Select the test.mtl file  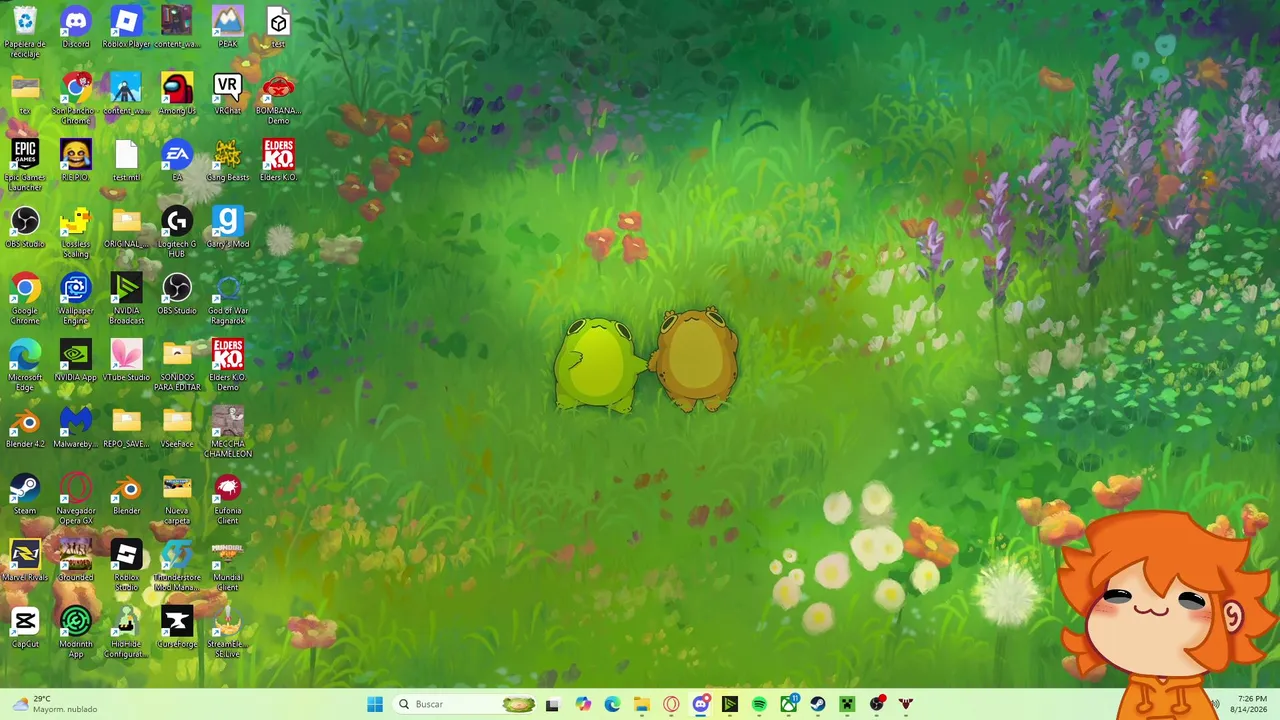click(126, 160)
